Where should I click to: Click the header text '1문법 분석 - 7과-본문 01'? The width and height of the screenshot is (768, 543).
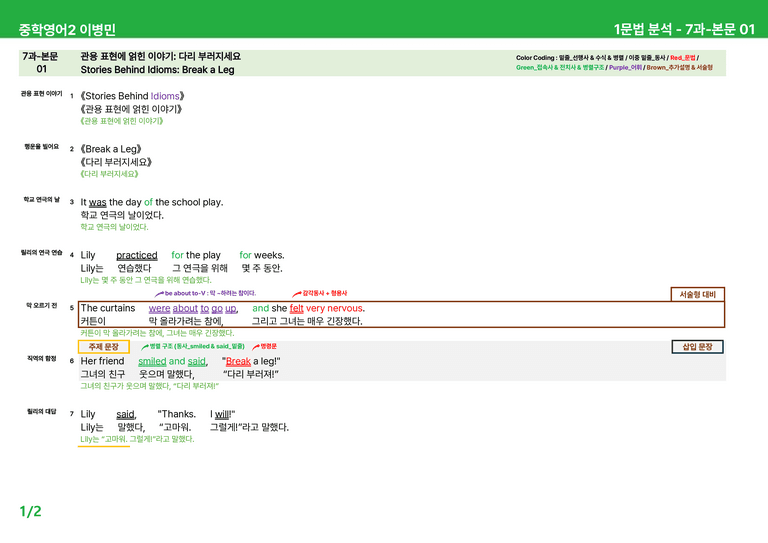[684, 29]
